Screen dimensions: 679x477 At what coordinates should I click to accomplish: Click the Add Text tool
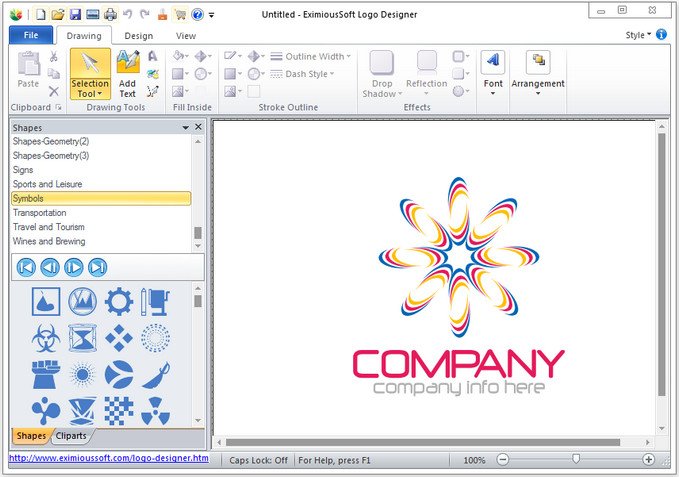point(128,74)
